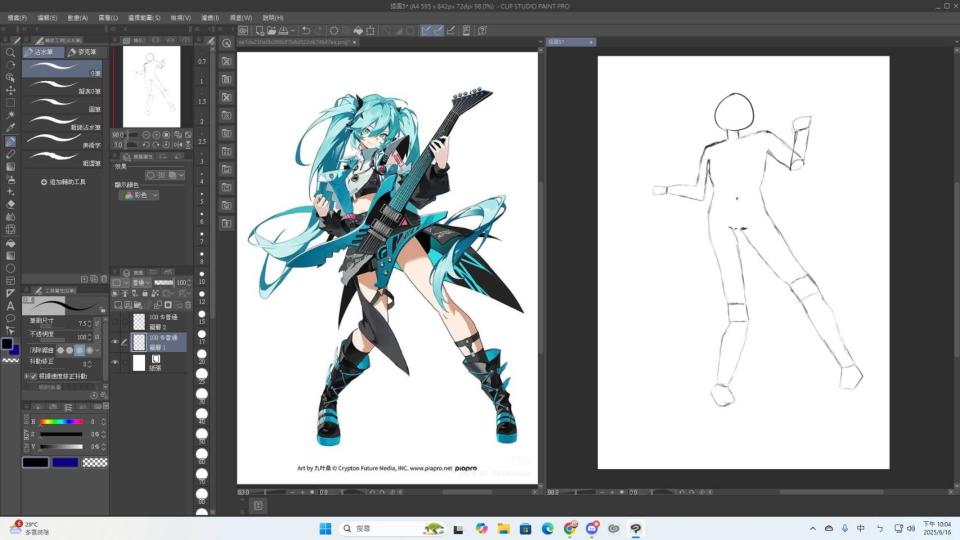The width and height of the screenshot is (960, 540).
Task: Click the Lock layer padlock icon
Action: point(144,294)
